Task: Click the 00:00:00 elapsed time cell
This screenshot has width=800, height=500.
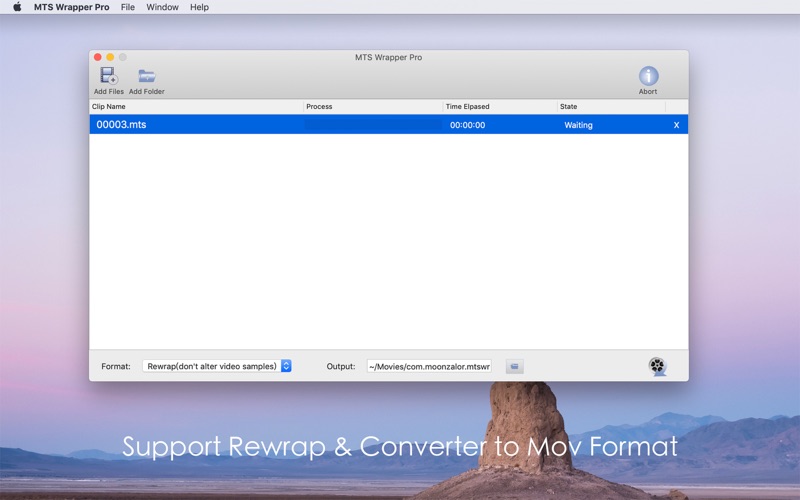Action: point(467,125)
